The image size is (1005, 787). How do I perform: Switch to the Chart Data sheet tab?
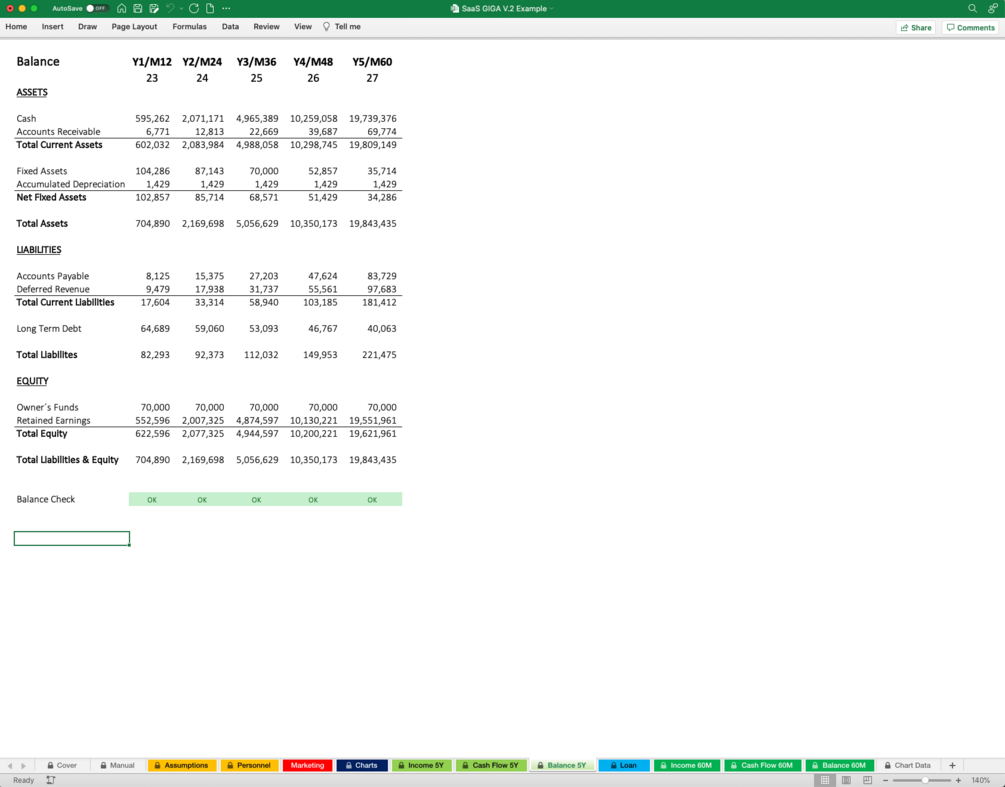pyautogui.click(x=907, y=765)
